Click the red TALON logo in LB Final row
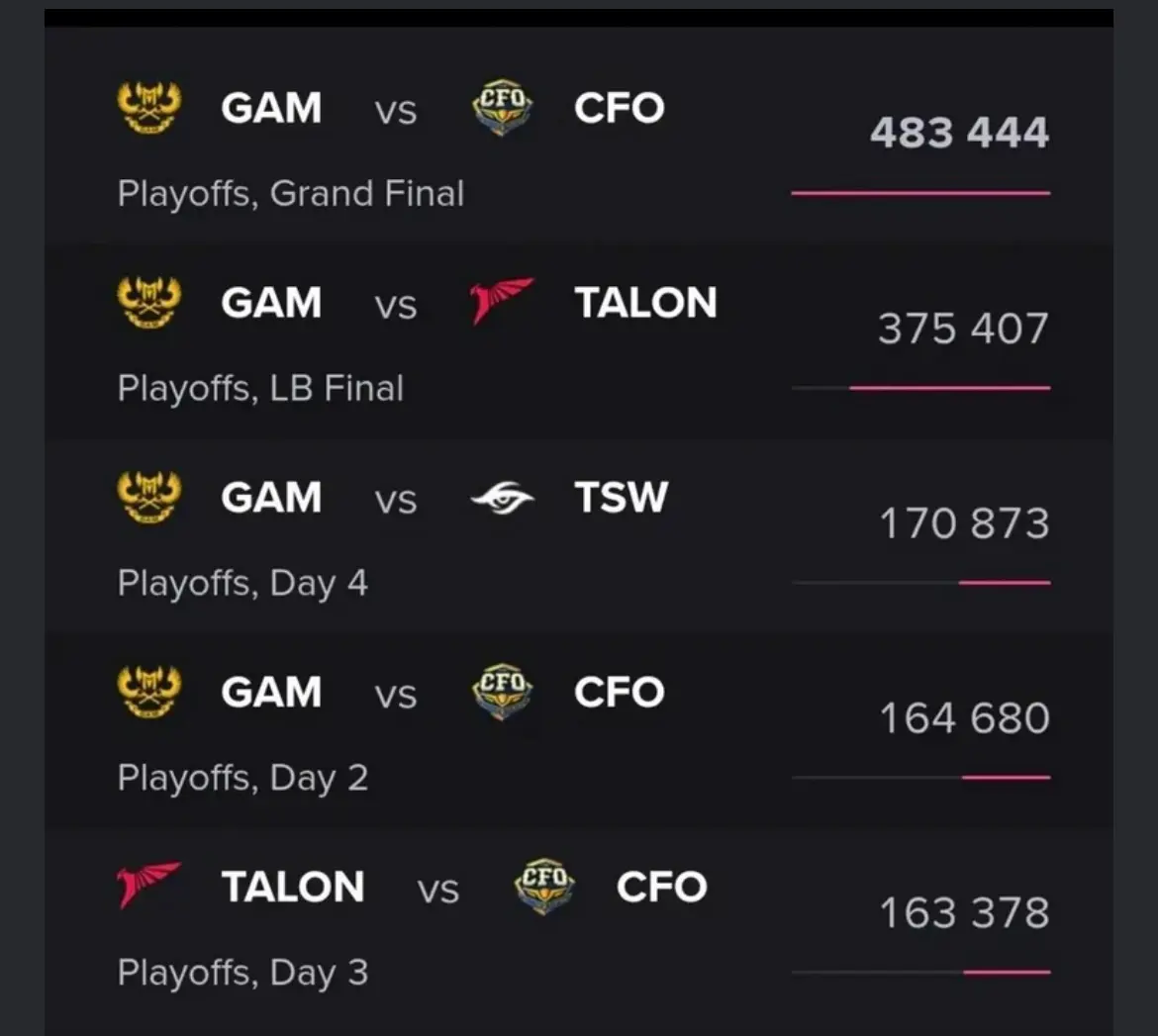The width and height of the screenshot is (1158, 1036). click(502, 301)
